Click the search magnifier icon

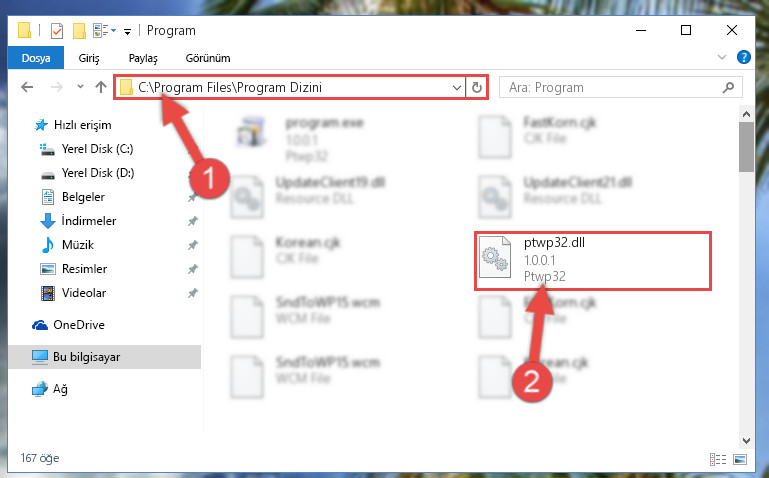coord(728,87)
